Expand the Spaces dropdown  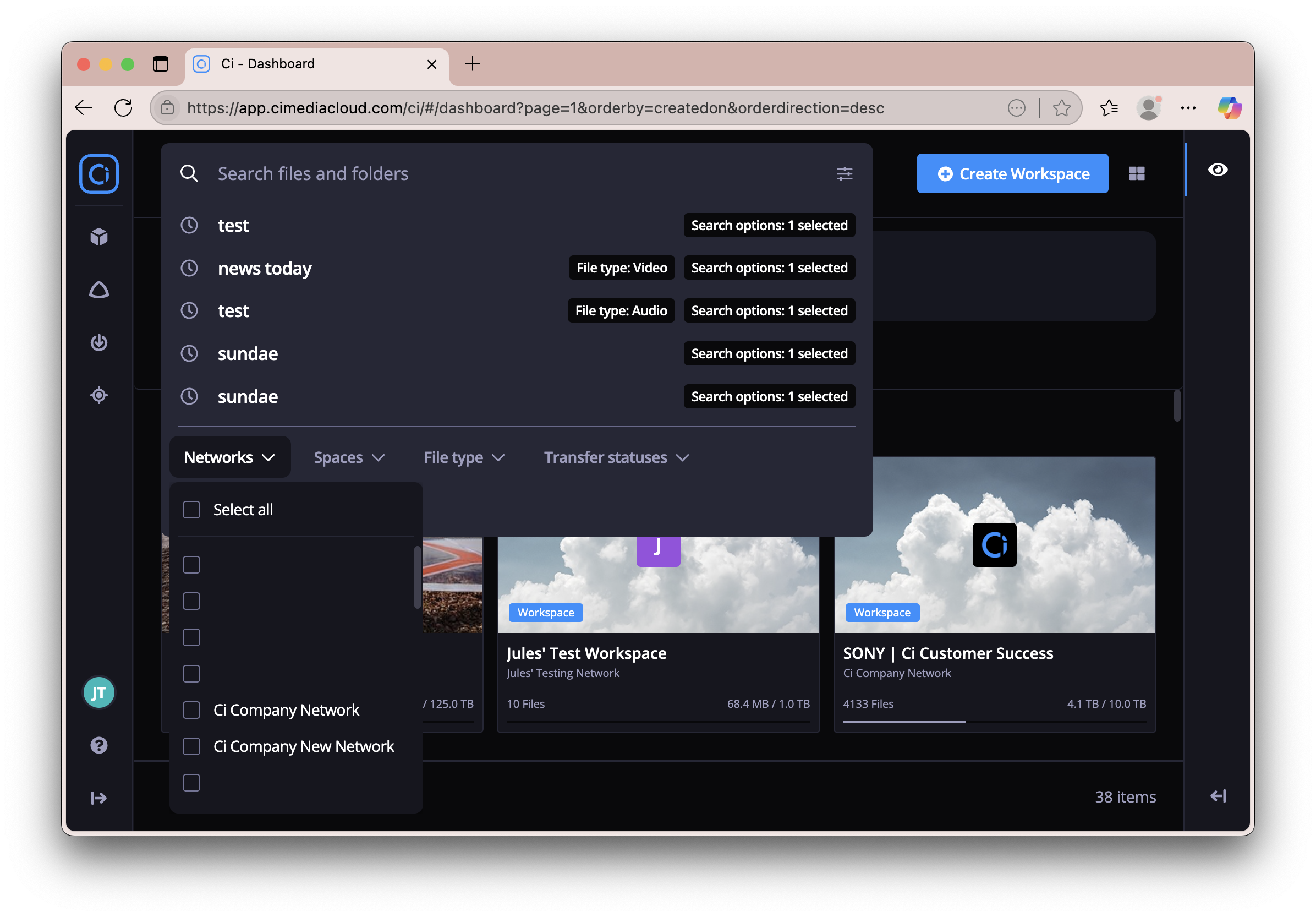click(349, 457)
